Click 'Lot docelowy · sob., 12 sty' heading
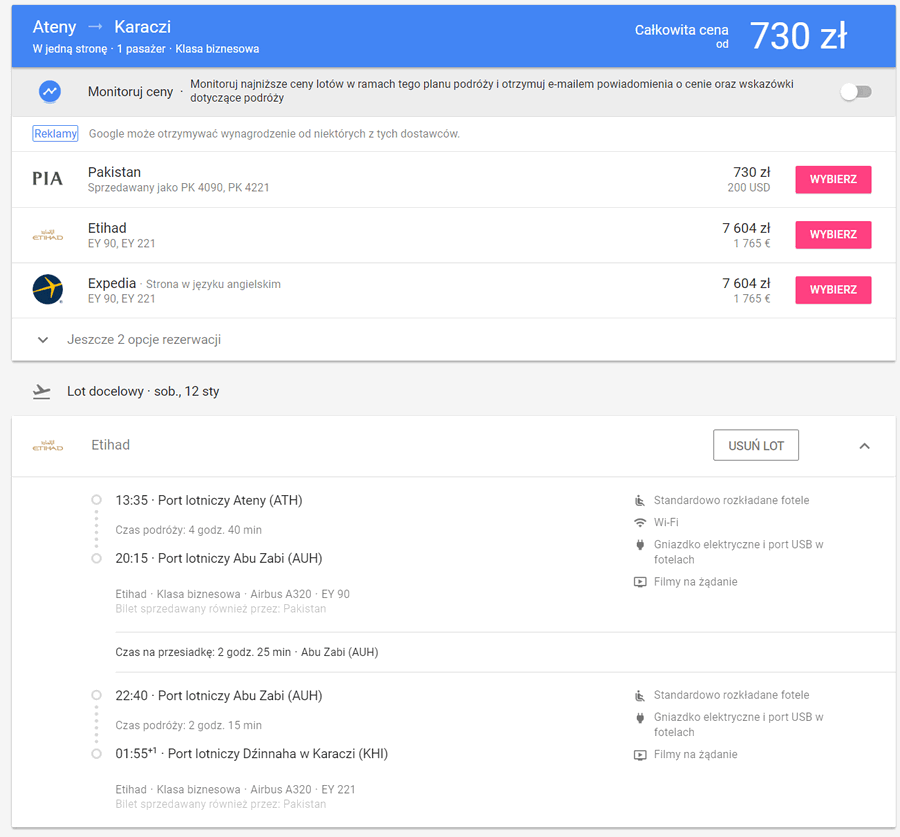The height and width of the screenshot is (837, 900). pyautogui.click(x=143, y=392)
